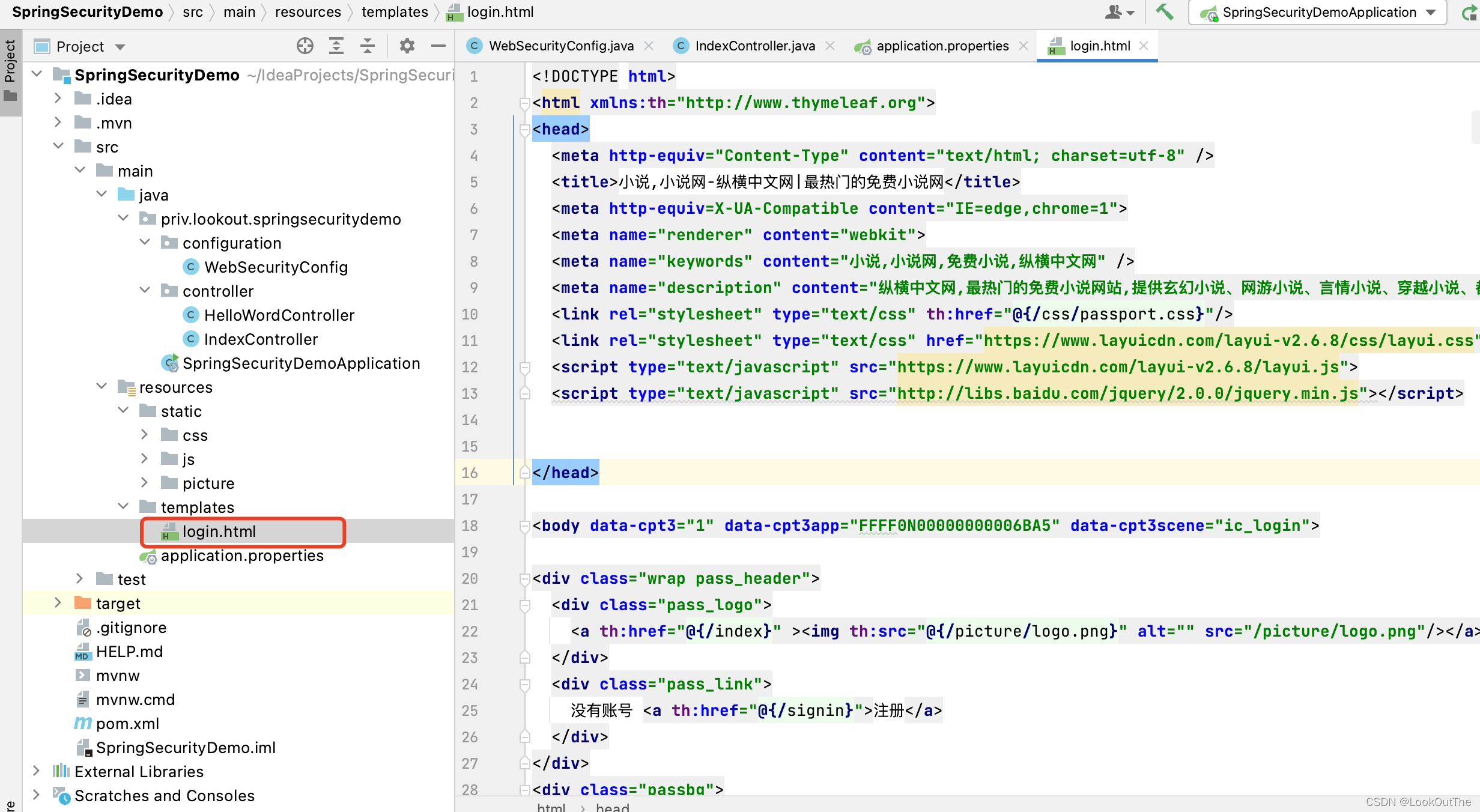This screenshot has width=1480, height=812.
Task: Switch to the application.properties tab
Action: click(x=941, y=46)
